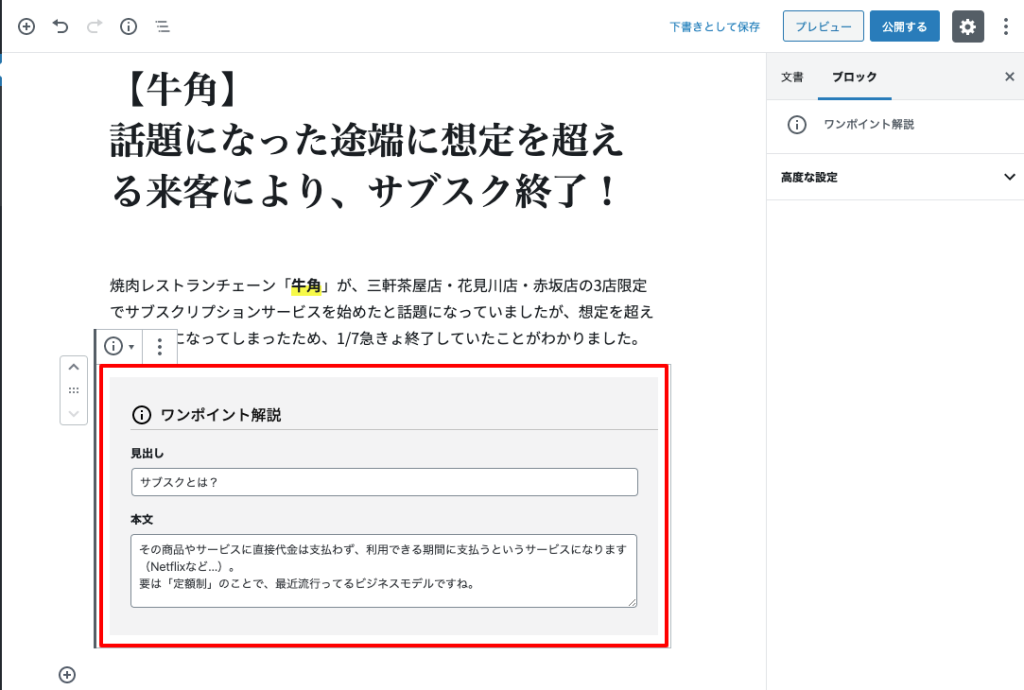Click the block drag handle dots
The height and width of the screenshot is (690, 1024).
coord(74,390)
